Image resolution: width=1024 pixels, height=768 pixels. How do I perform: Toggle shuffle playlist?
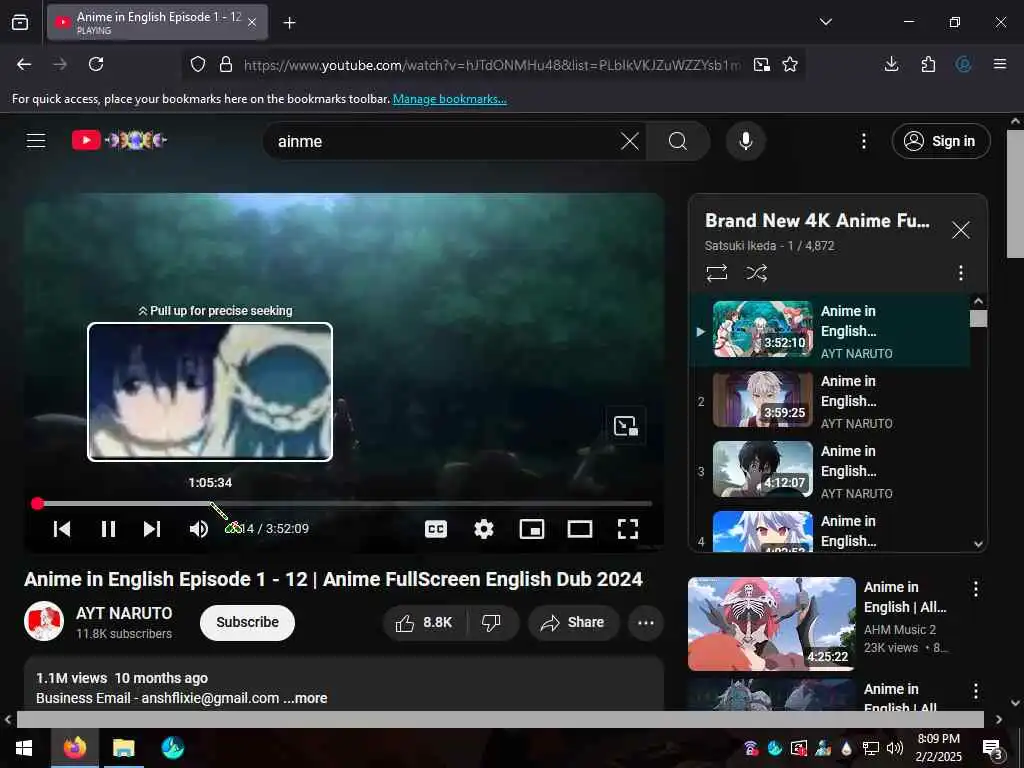[x=756, y=272]
